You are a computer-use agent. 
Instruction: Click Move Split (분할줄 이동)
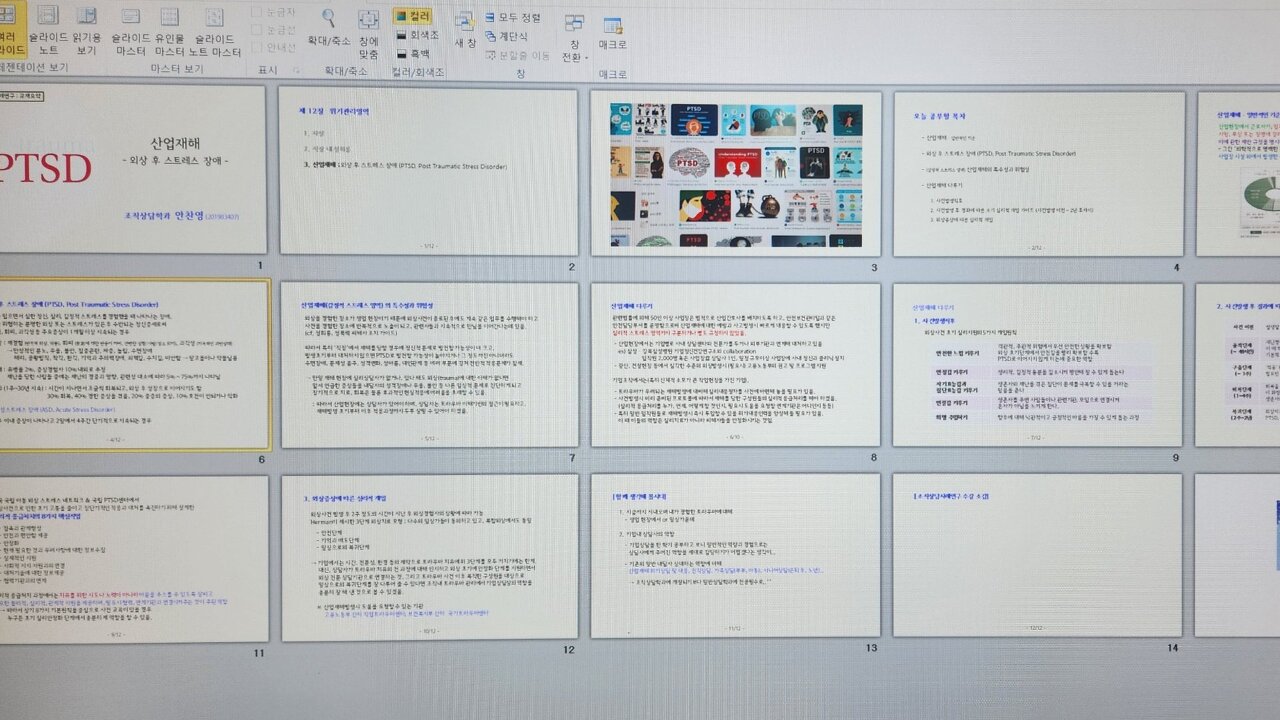point(517,55)
